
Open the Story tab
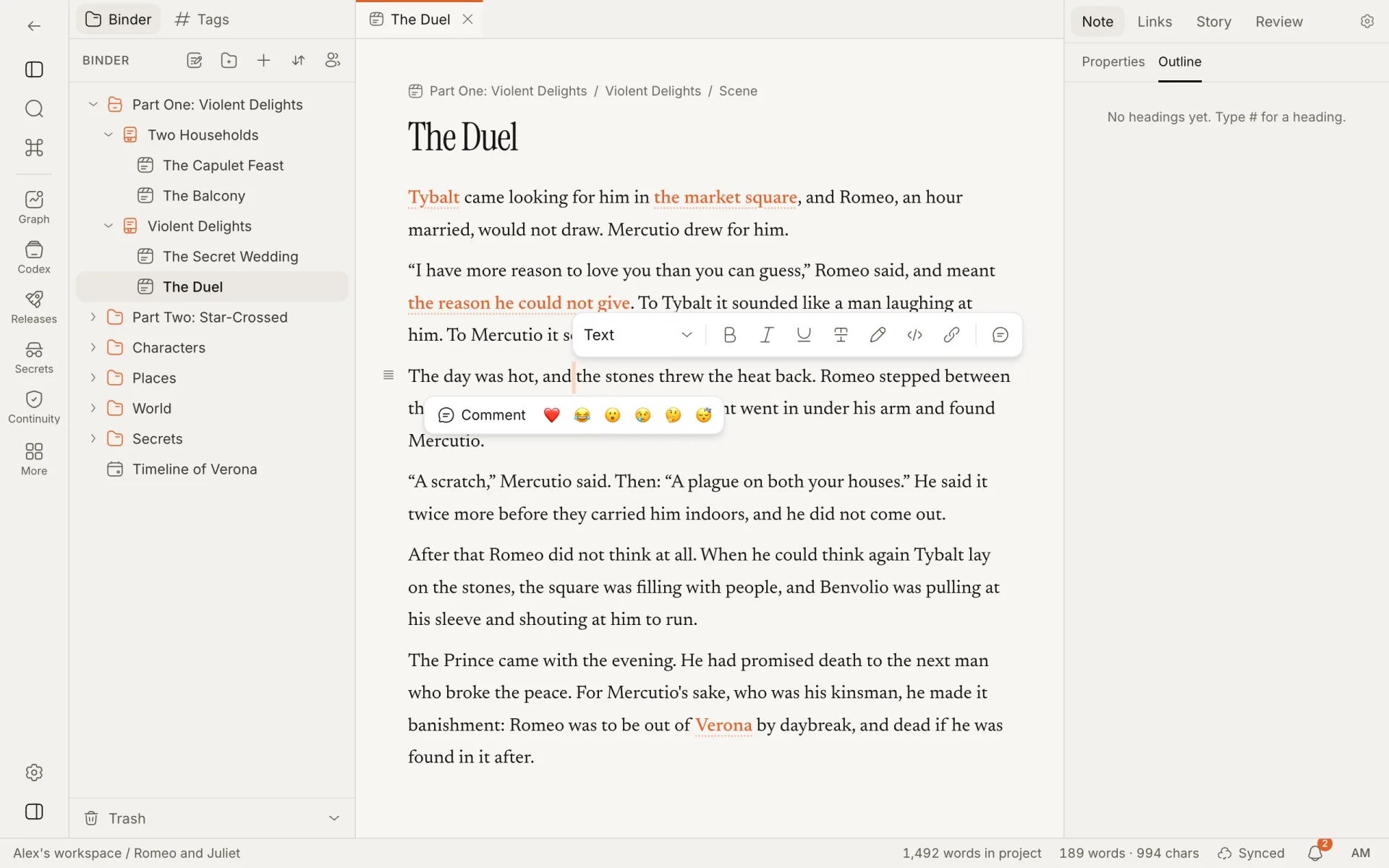click(1213, 22)
